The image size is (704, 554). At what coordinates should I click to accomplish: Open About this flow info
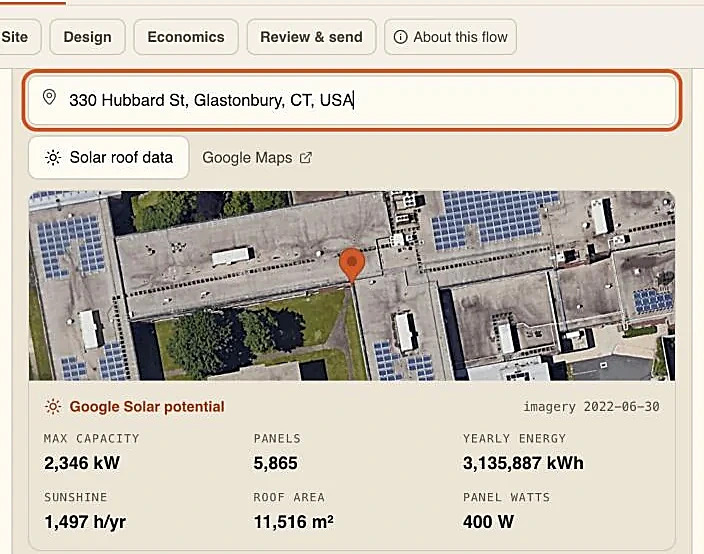tap(450, 37)
